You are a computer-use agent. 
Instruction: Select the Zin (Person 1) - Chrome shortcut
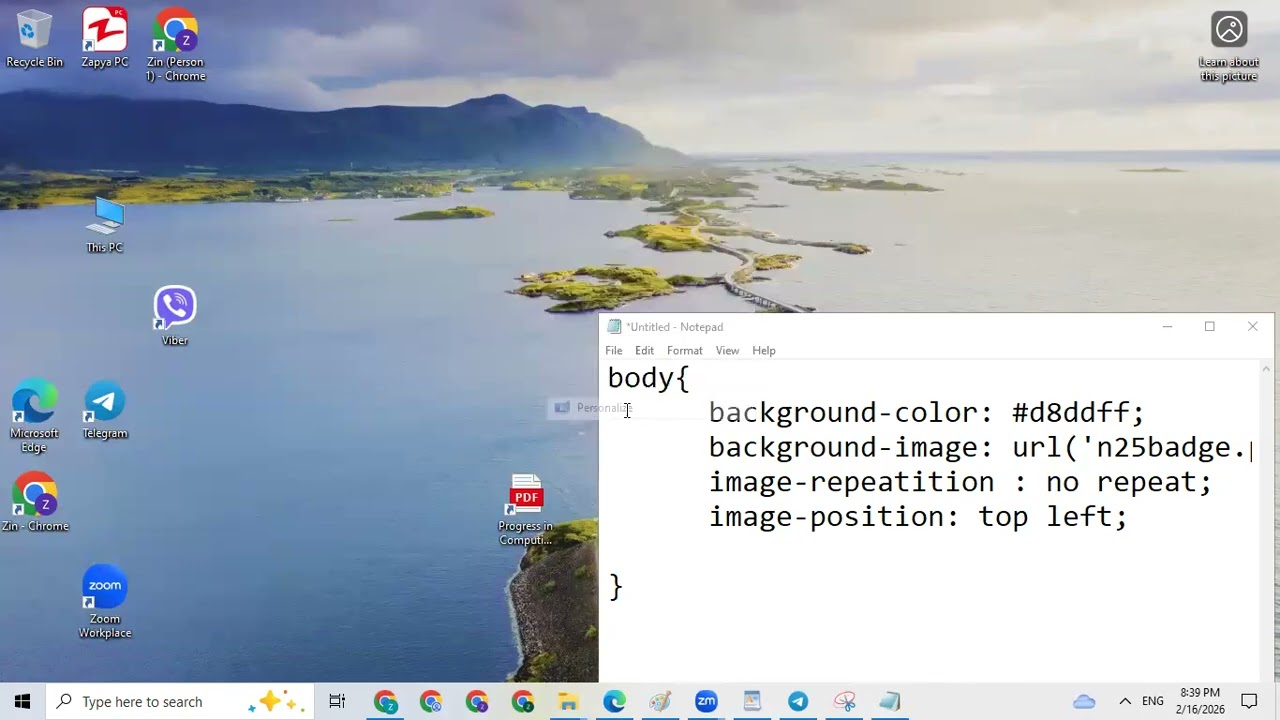tap(175, 45)
